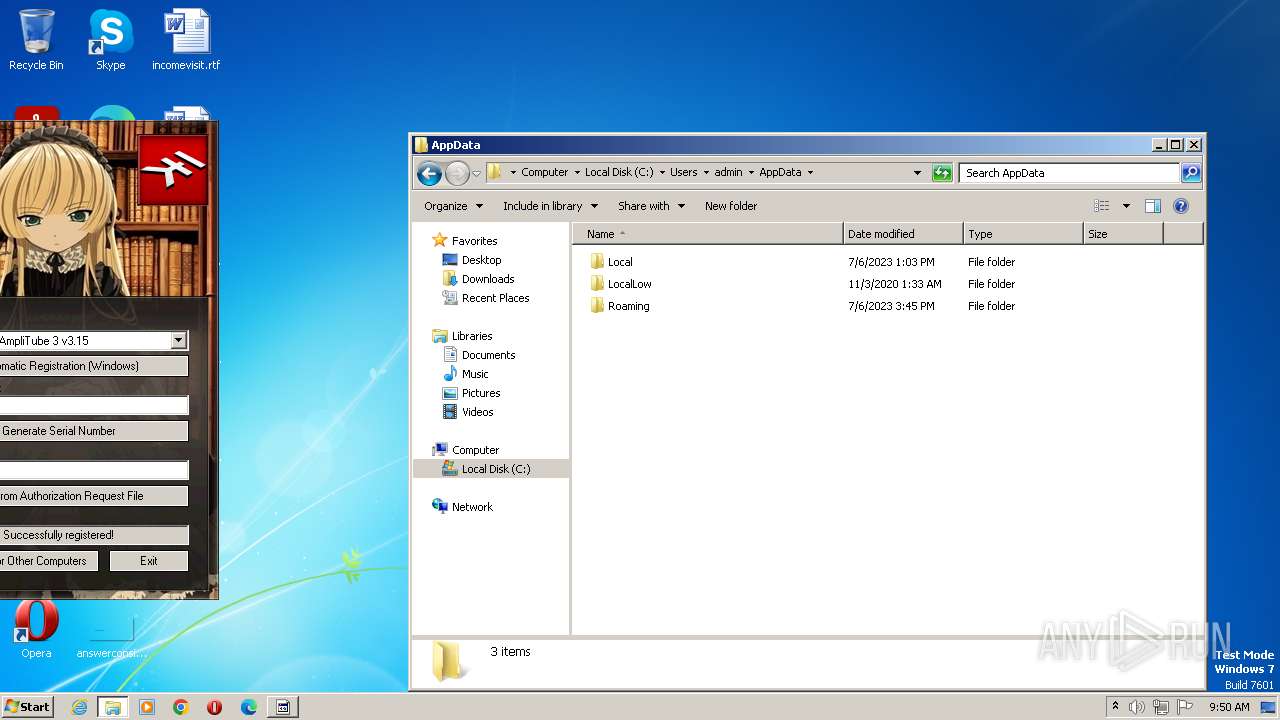Sort by Name column header
Screen dimensions: 1280x720
[708, 234]
